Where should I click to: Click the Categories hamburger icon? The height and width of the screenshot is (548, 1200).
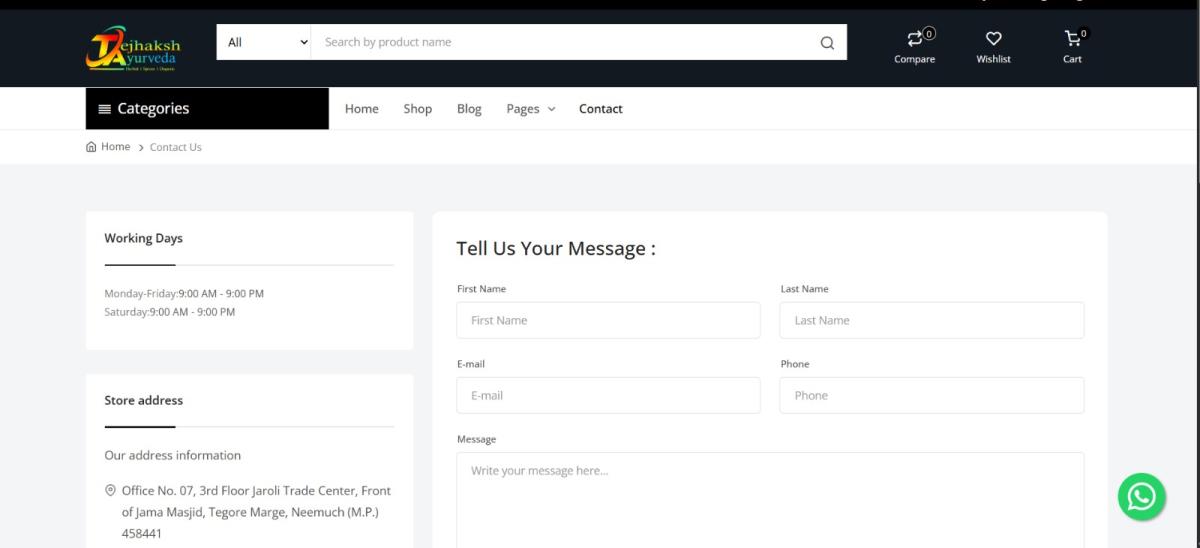[x=104, y=109]
